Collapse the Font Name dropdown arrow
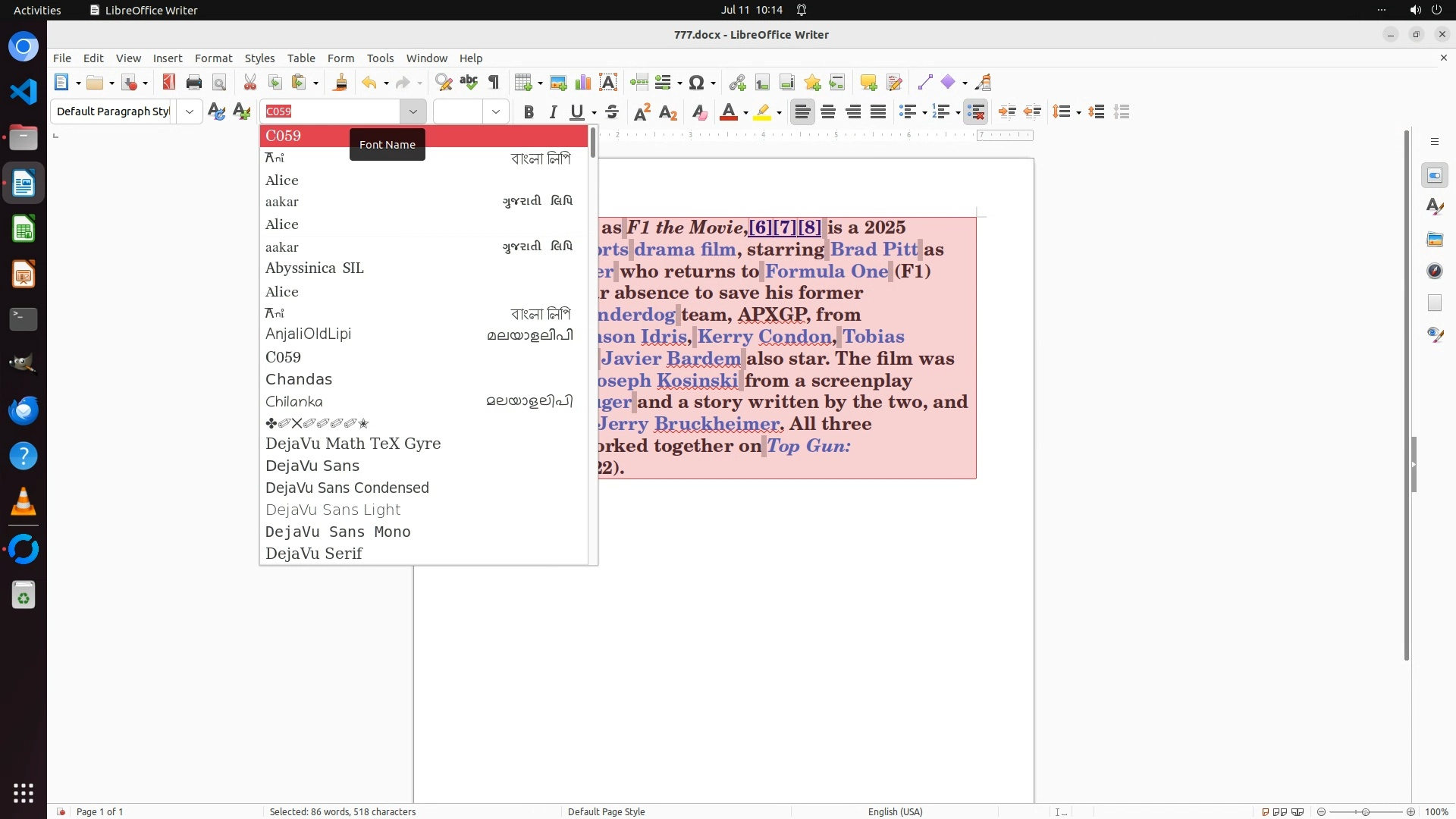 point(413,111)
